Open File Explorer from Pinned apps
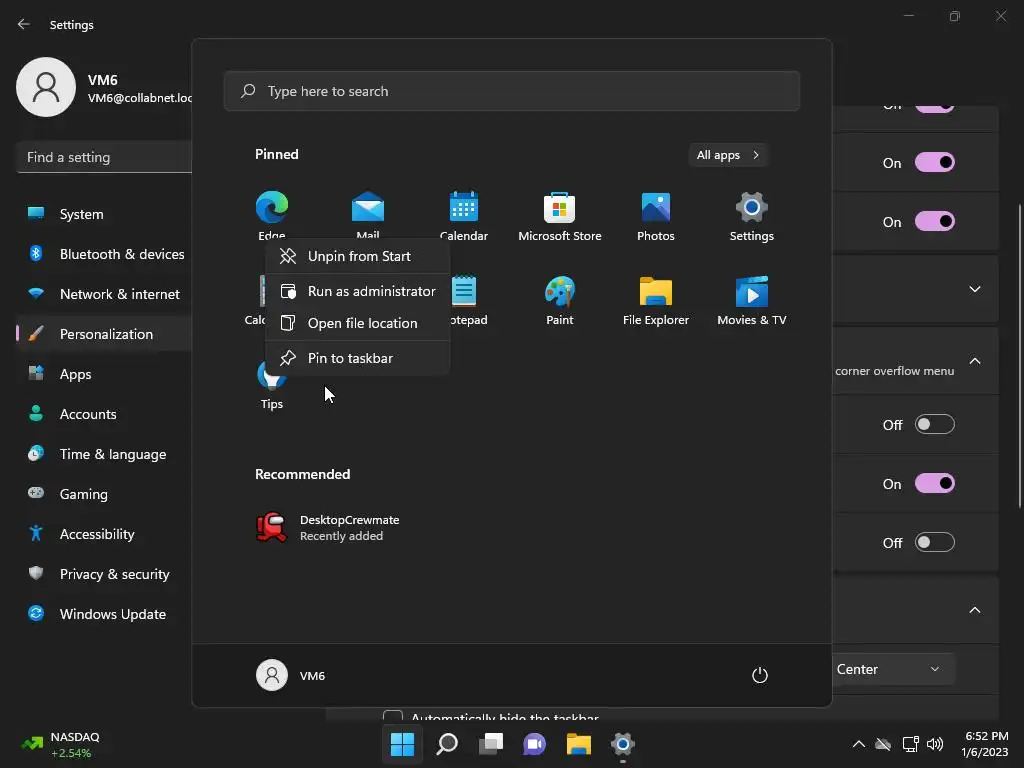The width and height of the screenshot is (1024, 768). [656, 300]
